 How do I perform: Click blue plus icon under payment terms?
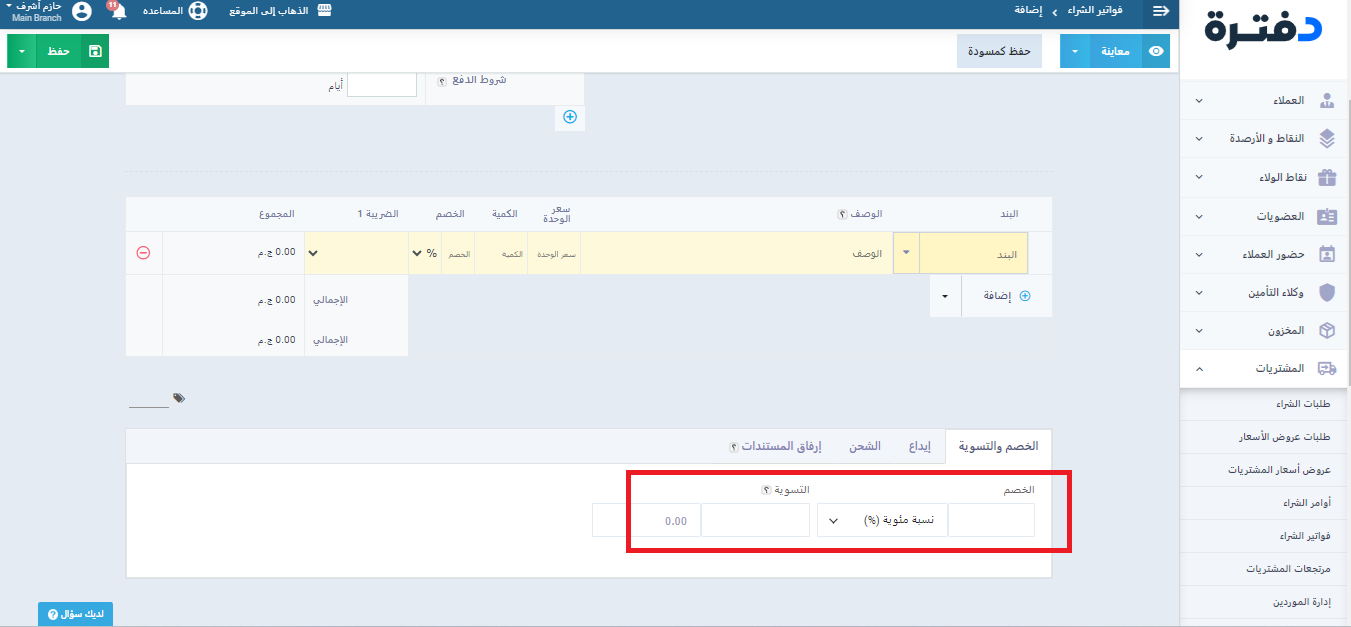point(570,117)
